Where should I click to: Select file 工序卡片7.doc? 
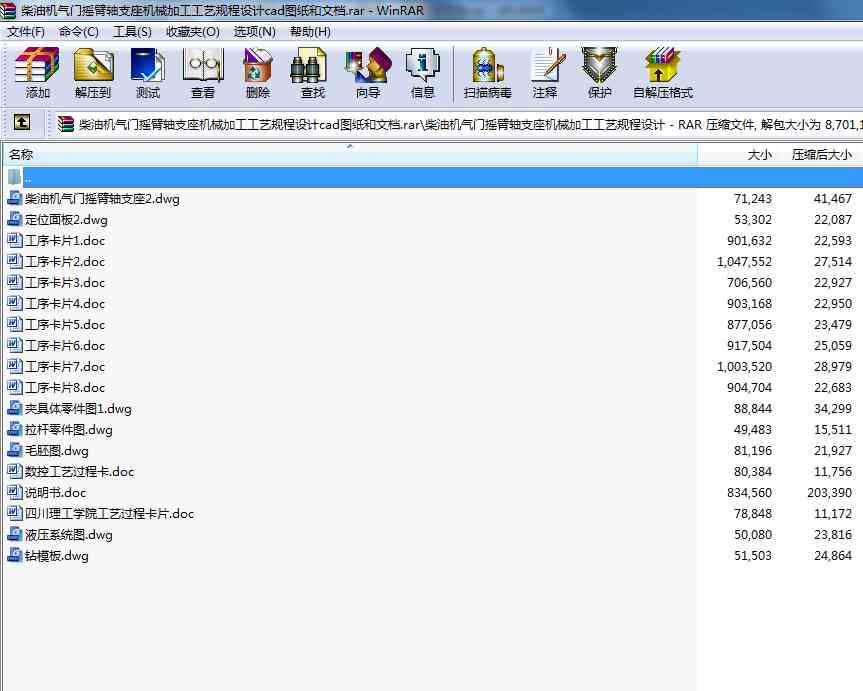tap(65, 366)
